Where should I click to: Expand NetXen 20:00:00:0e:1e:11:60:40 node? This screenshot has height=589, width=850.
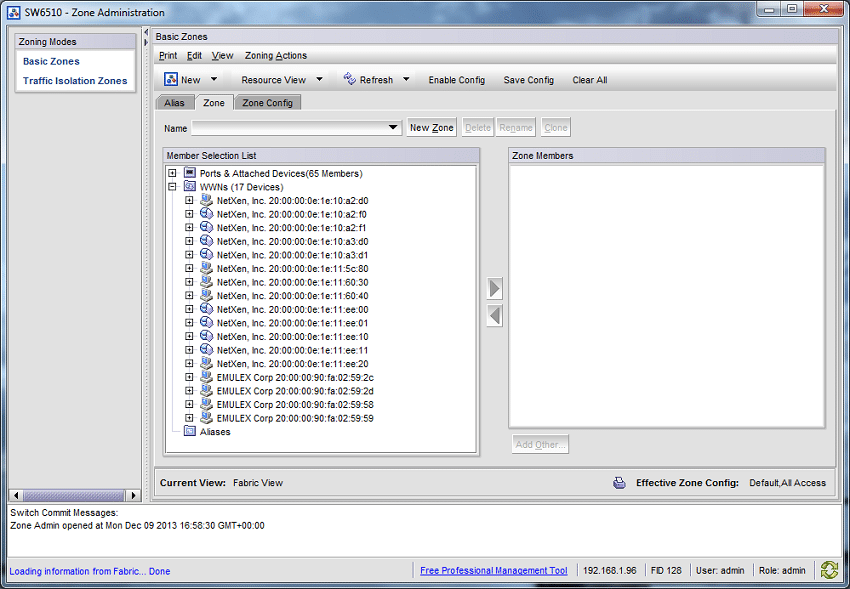[x=189, y=295]
